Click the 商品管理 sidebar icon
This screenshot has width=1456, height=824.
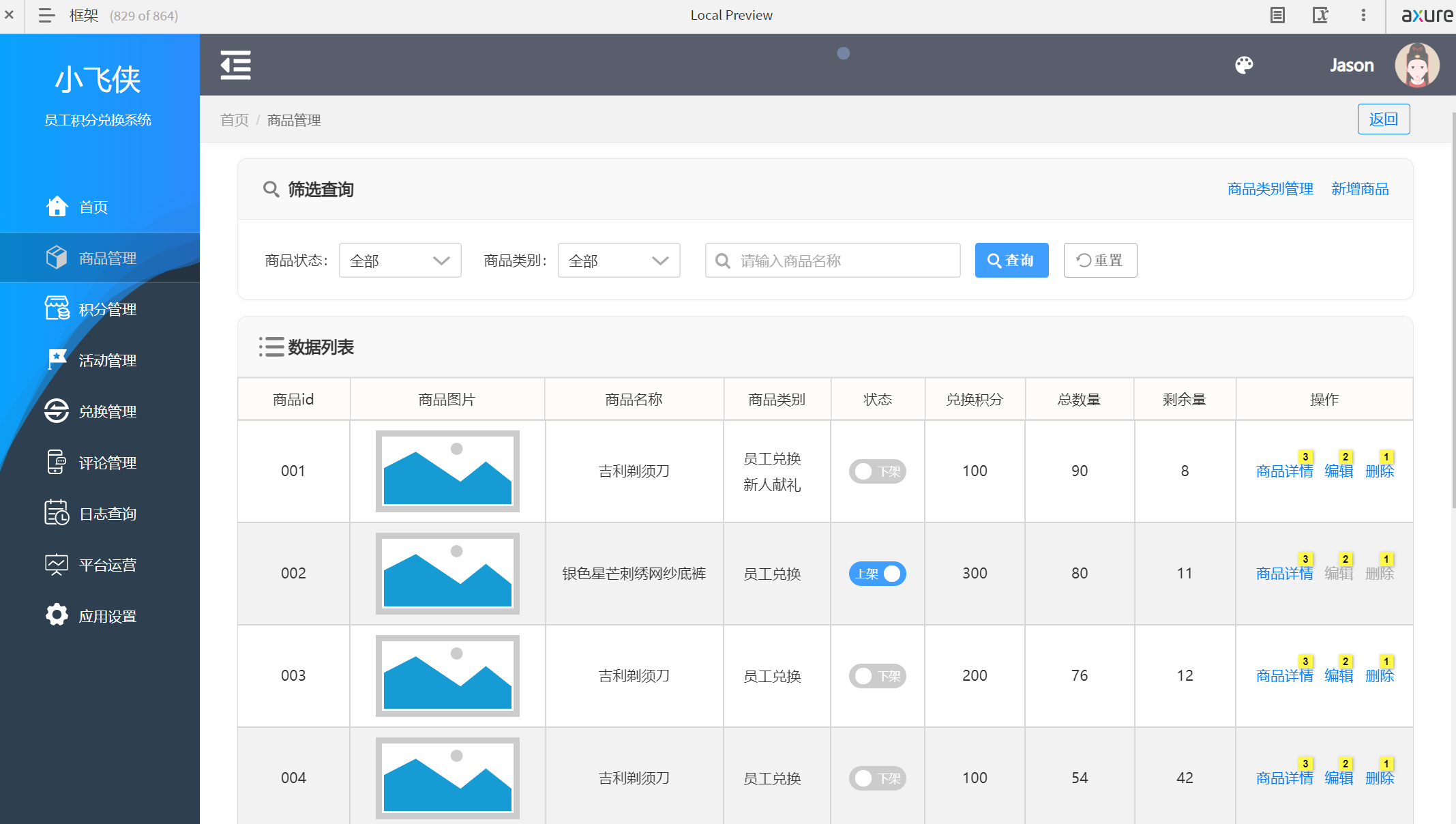[56, 258]
